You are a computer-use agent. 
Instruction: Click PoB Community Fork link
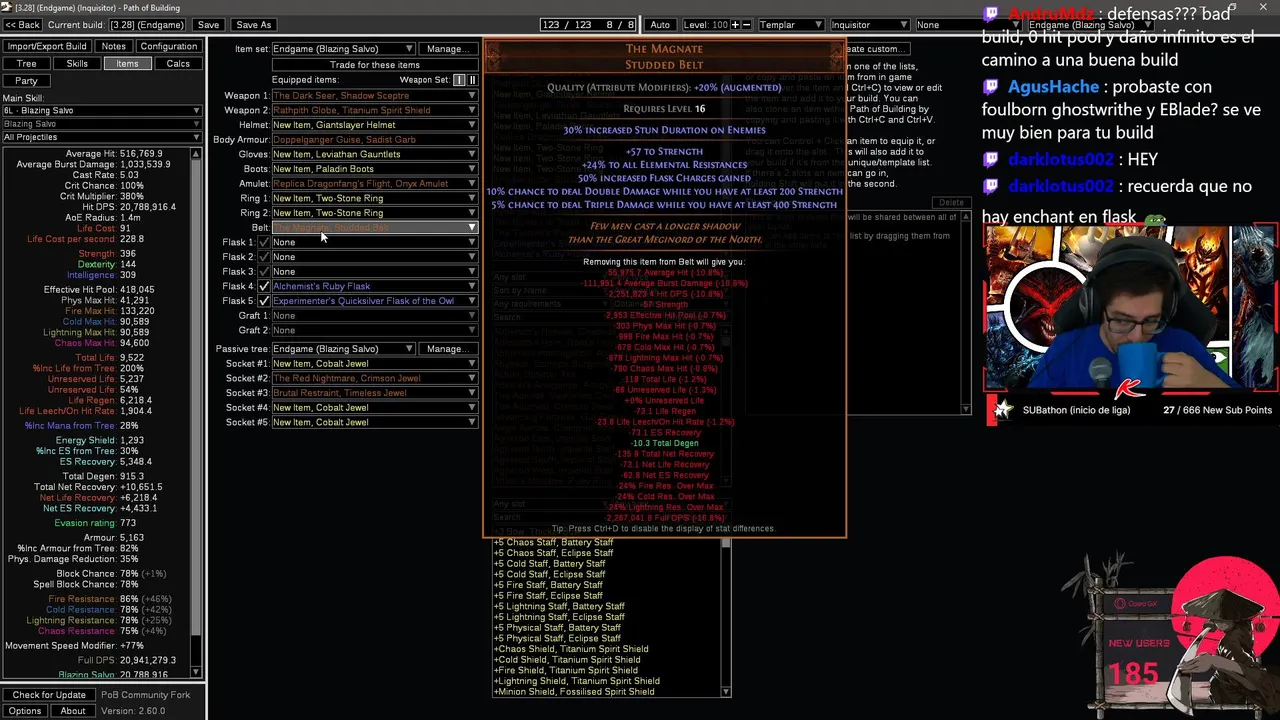coord(145,695)
